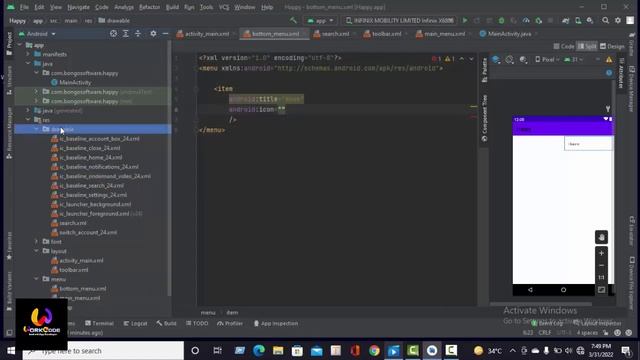Open the app run configuration dropdown
This screenshot has width=640, height=360.
pos(320,20)
